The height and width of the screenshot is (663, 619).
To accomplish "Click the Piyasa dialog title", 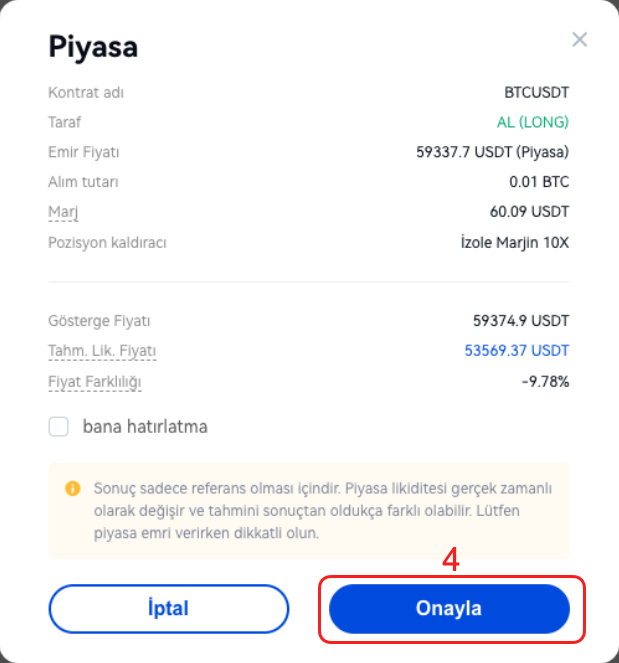I will pos(93,46).
